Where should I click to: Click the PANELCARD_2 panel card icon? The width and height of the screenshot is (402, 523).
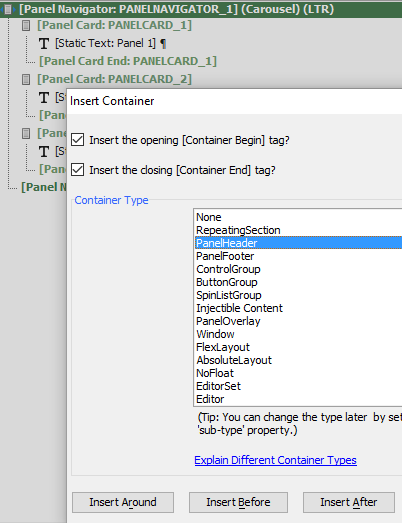click(x=26, y=79)
